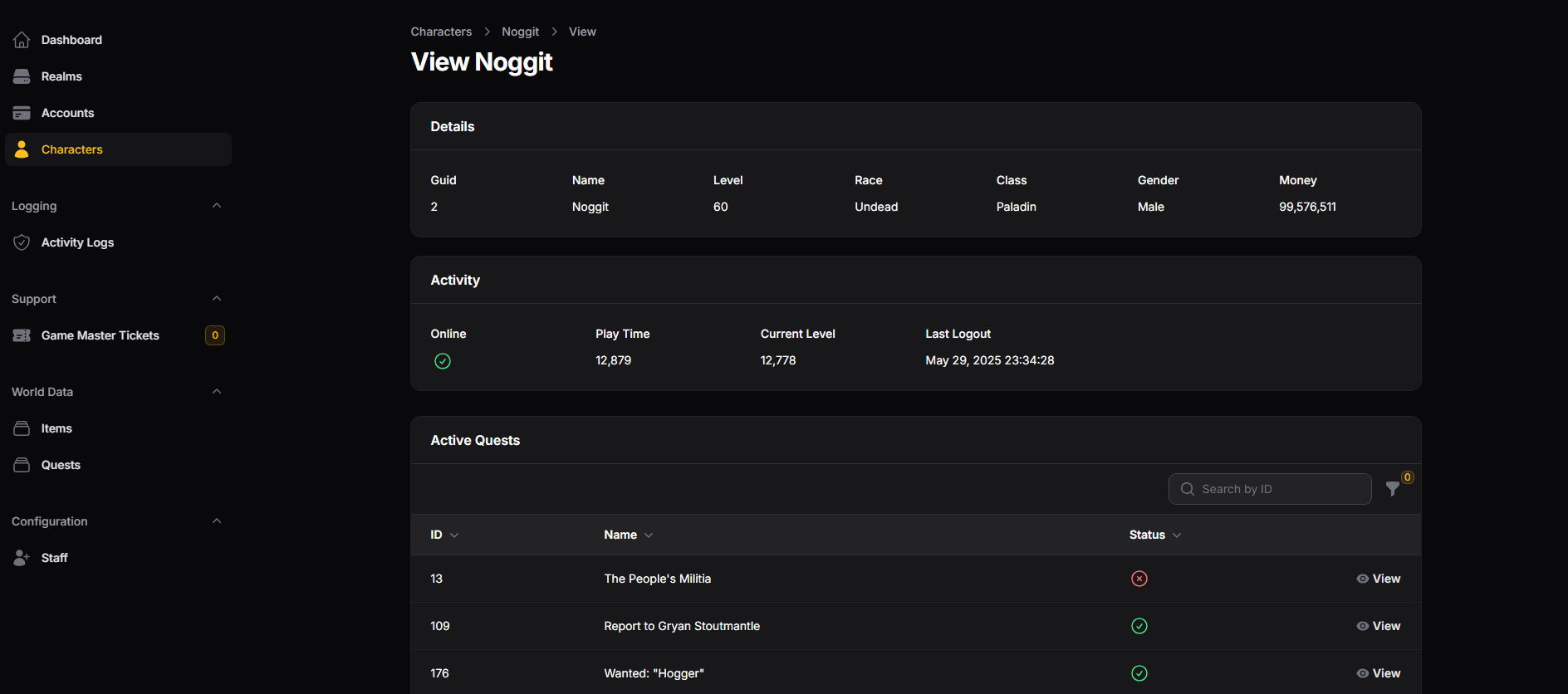View The People's Militia quest
Screen dimensions: 1568x694
click(x=1379, y=579)
